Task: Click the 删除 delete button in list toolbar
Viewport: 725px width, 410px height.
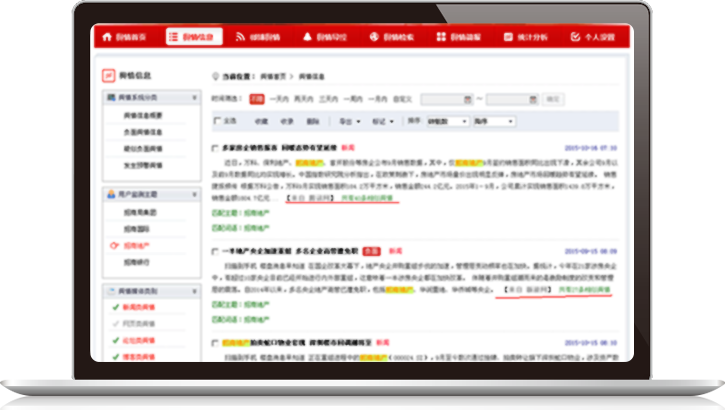Action: tap(313, 122)
